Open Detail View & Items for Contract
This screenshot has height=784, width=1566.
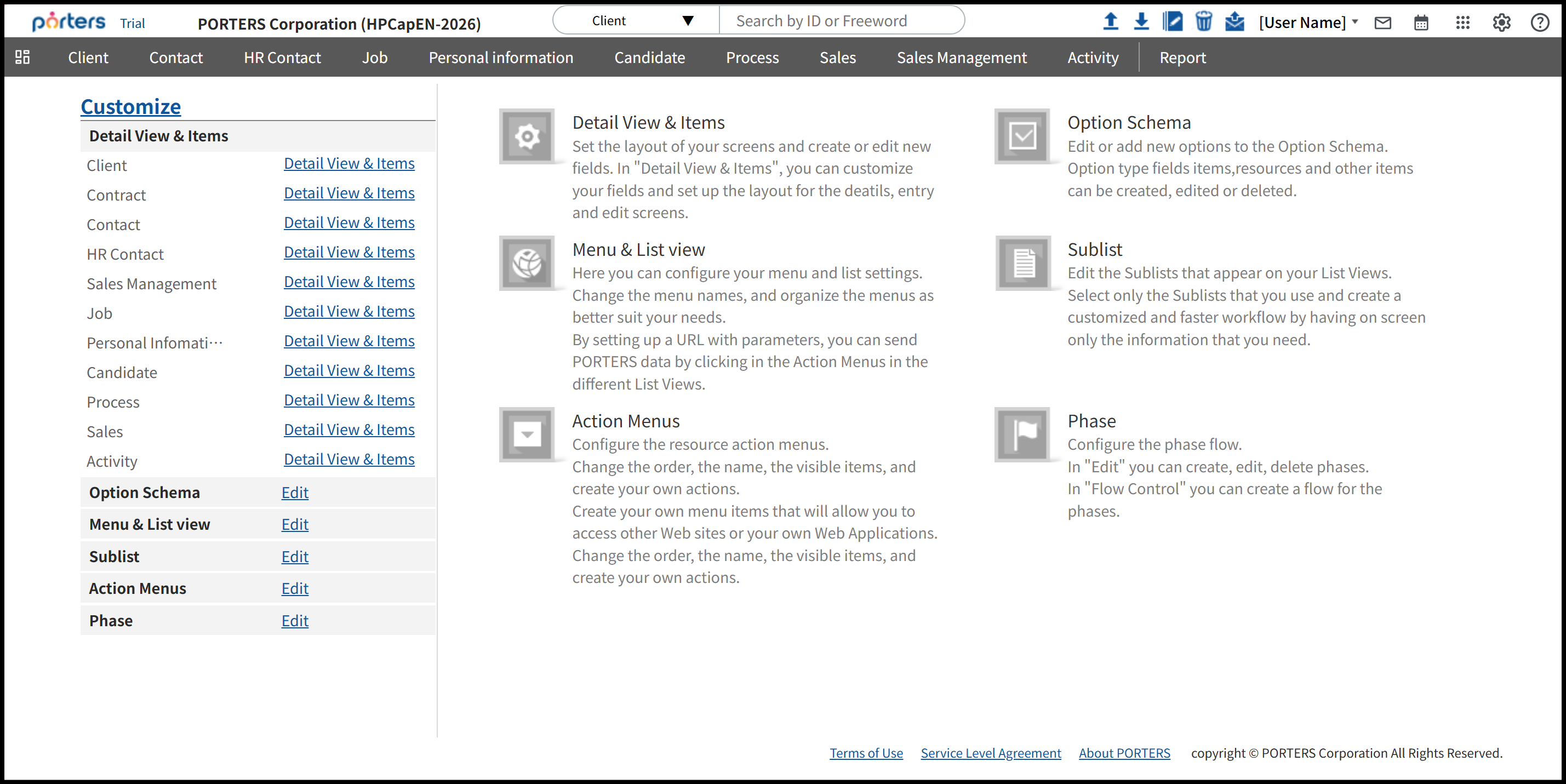click(349, 193)
